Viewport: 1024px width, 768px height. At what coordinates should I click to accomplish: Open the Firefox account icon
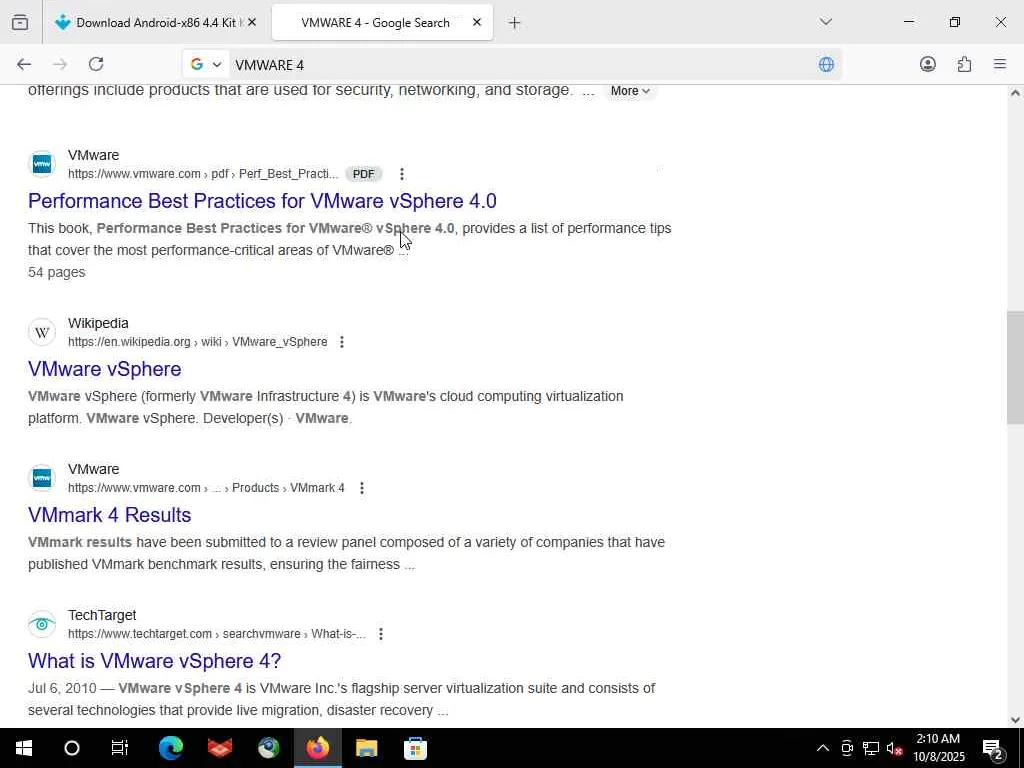pyautogui.click(x=927, y=64)
